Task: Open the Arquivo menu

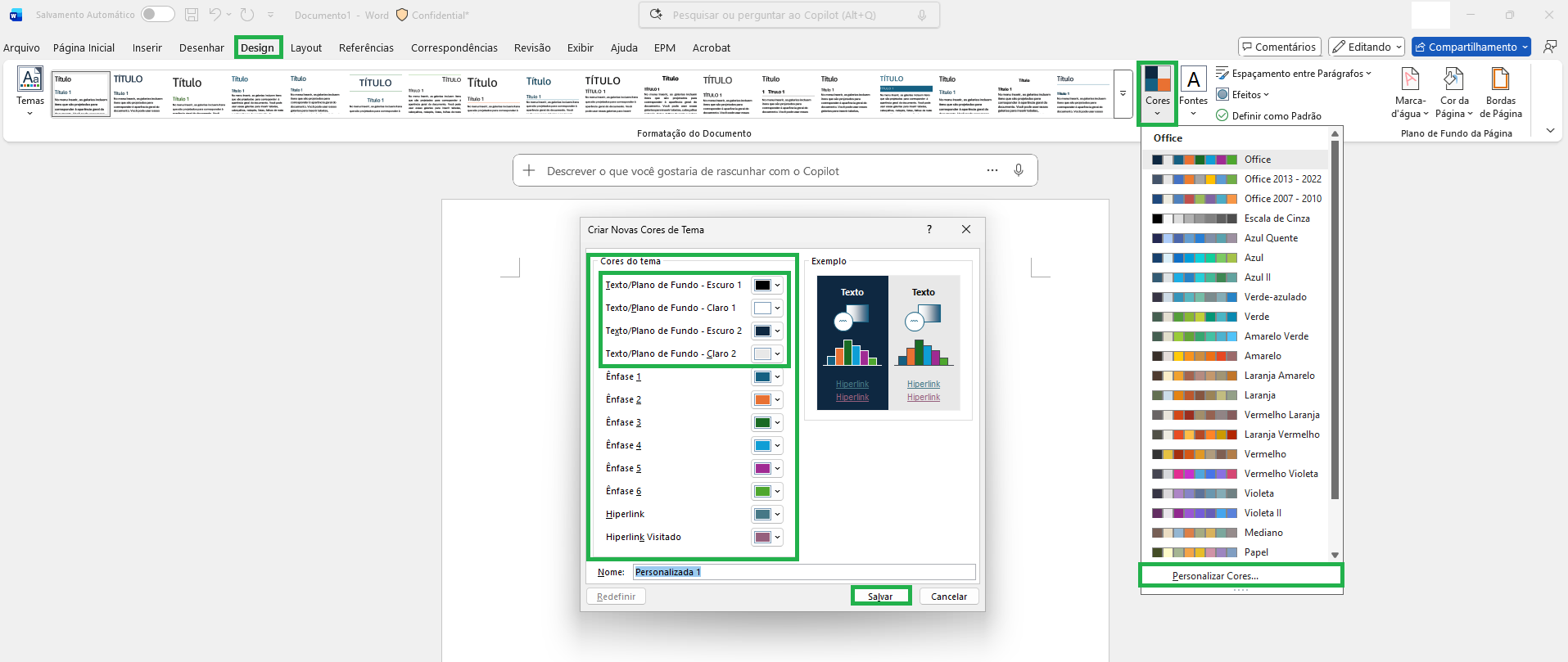Action: [21, 47]
